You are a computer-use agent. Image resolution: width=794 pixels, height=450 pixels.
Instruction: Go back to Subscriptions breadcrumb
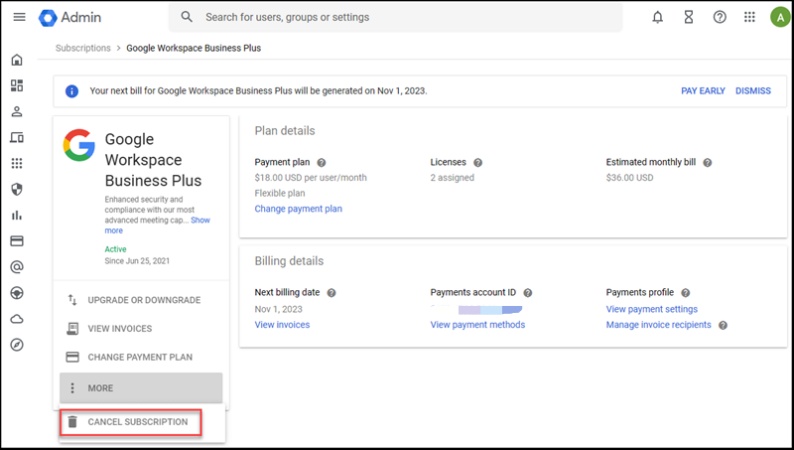coord(83,48)
